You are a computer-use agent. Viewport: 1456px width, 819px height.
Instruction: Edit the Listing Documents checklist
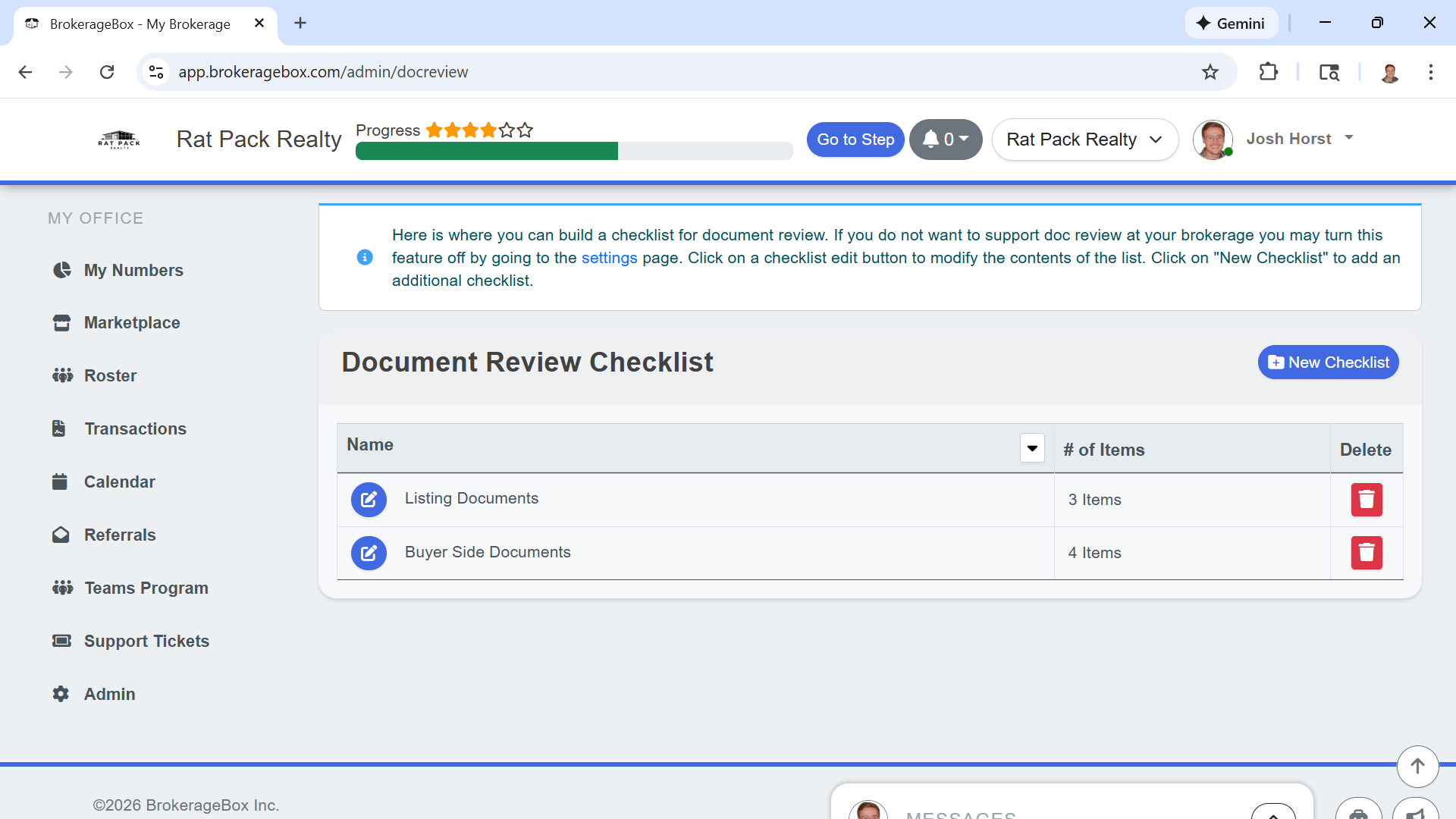pyautogui.click(x=369, y=500)
